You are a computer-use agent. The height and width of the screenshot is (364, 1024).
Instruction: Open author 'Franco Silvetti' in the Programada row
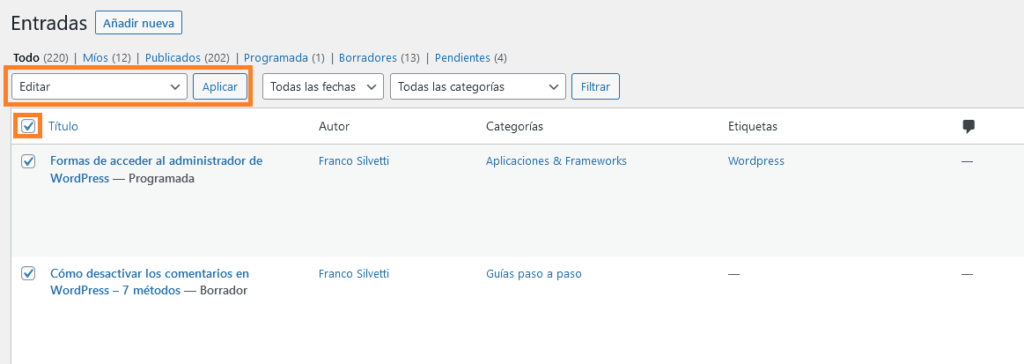pos(353,161)
